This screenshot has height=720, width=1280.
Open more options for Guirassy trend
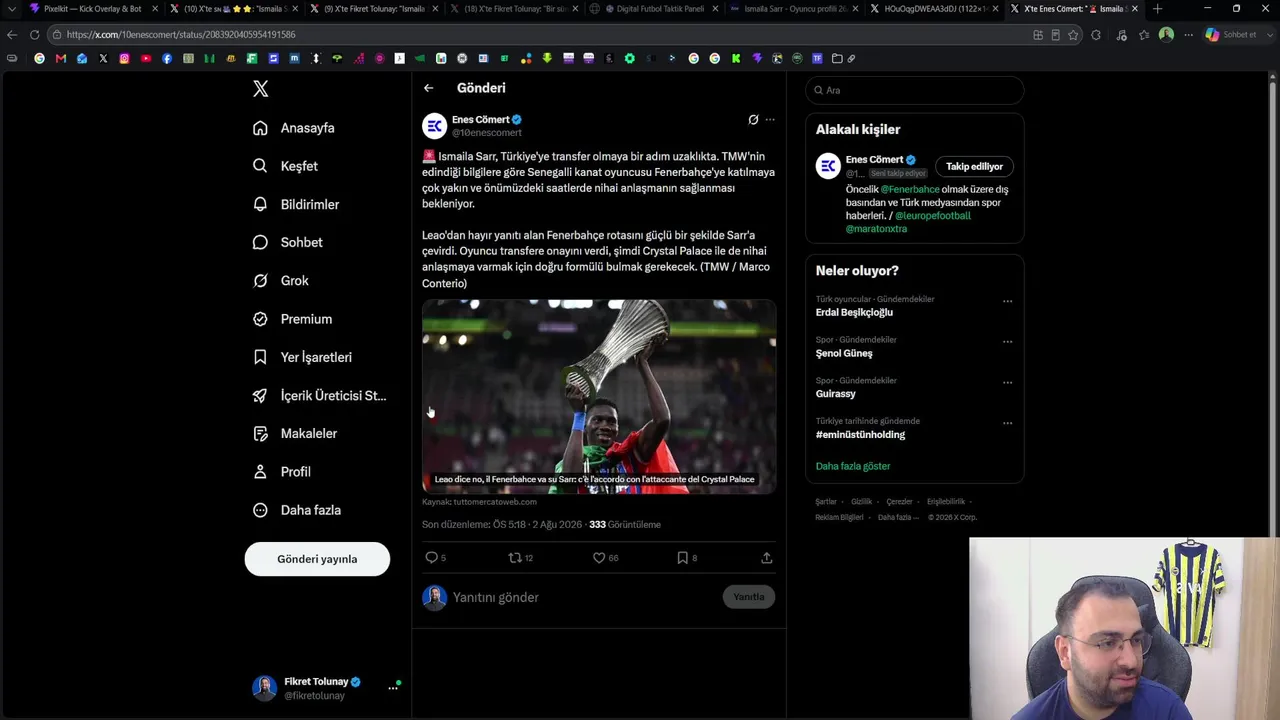point(1007,383)
